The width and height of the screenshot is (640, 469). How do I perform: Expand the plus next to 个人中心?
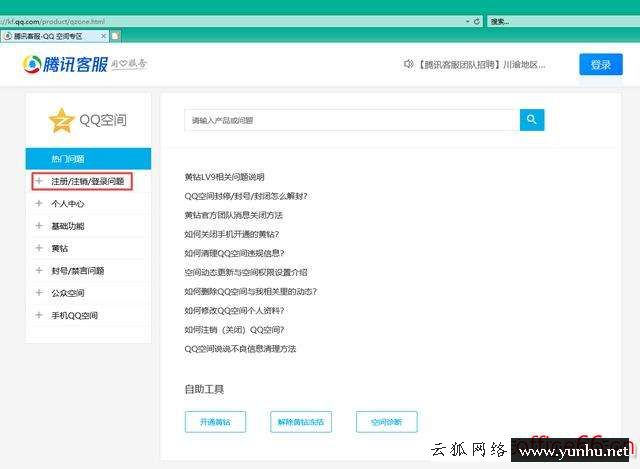tap(39, 203)
